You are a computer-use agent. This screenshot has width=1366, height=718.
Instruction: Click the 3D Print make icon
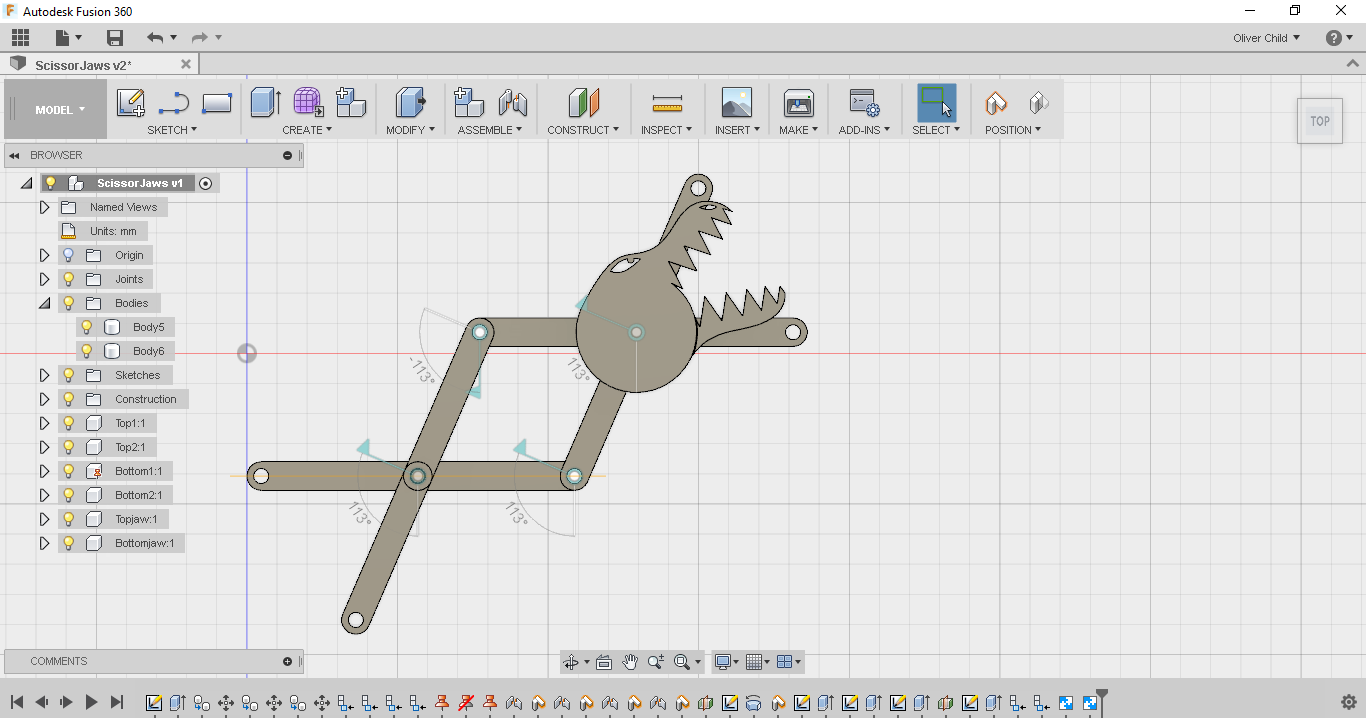point(798,103)
